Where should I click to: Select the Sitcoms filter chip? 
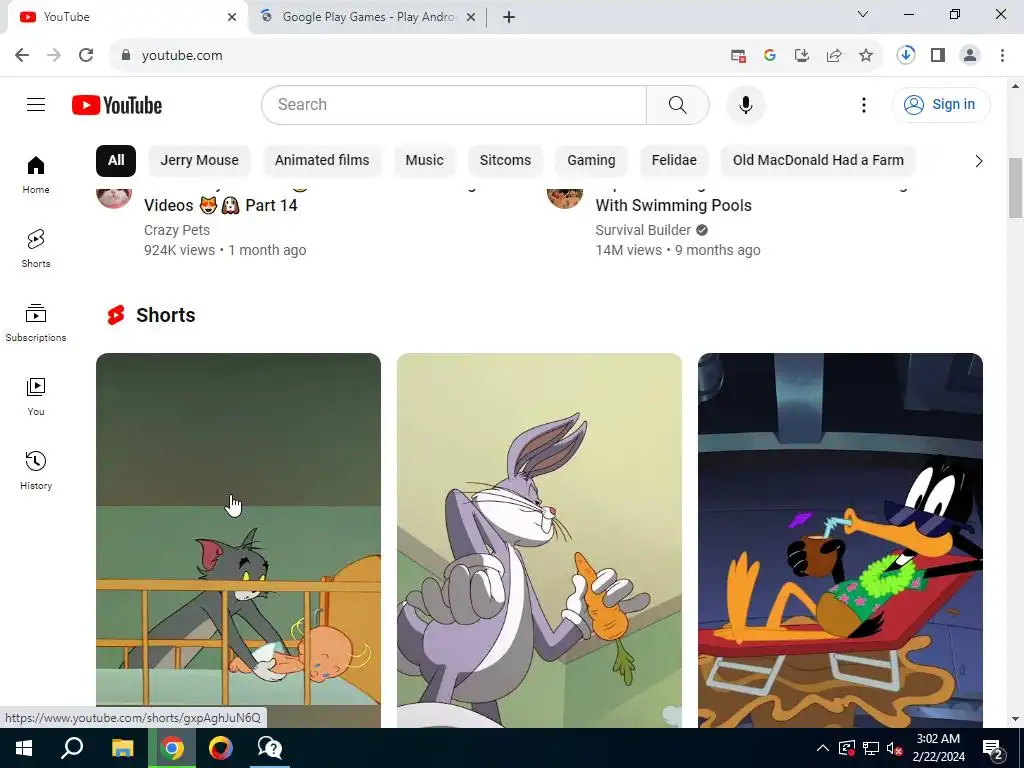click(505, 161)
